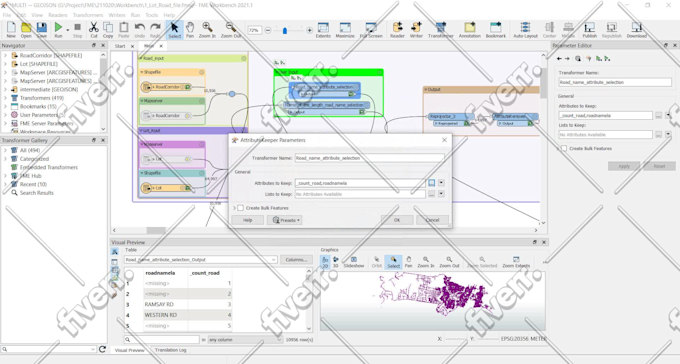Switch Graphics view to 3D
This screenshot has width=680, height=364.
336,262
